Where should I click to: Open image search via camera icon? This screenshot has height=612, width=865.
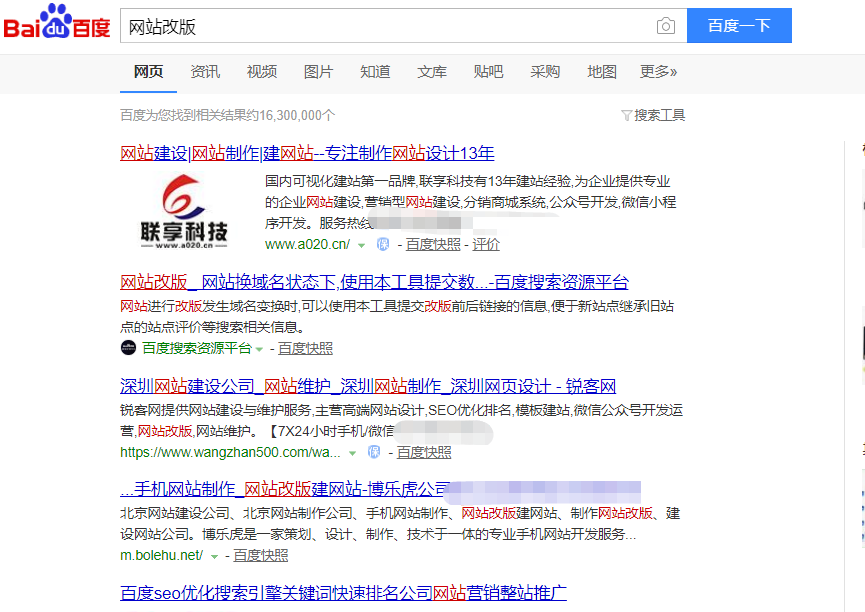coord(666,26)
